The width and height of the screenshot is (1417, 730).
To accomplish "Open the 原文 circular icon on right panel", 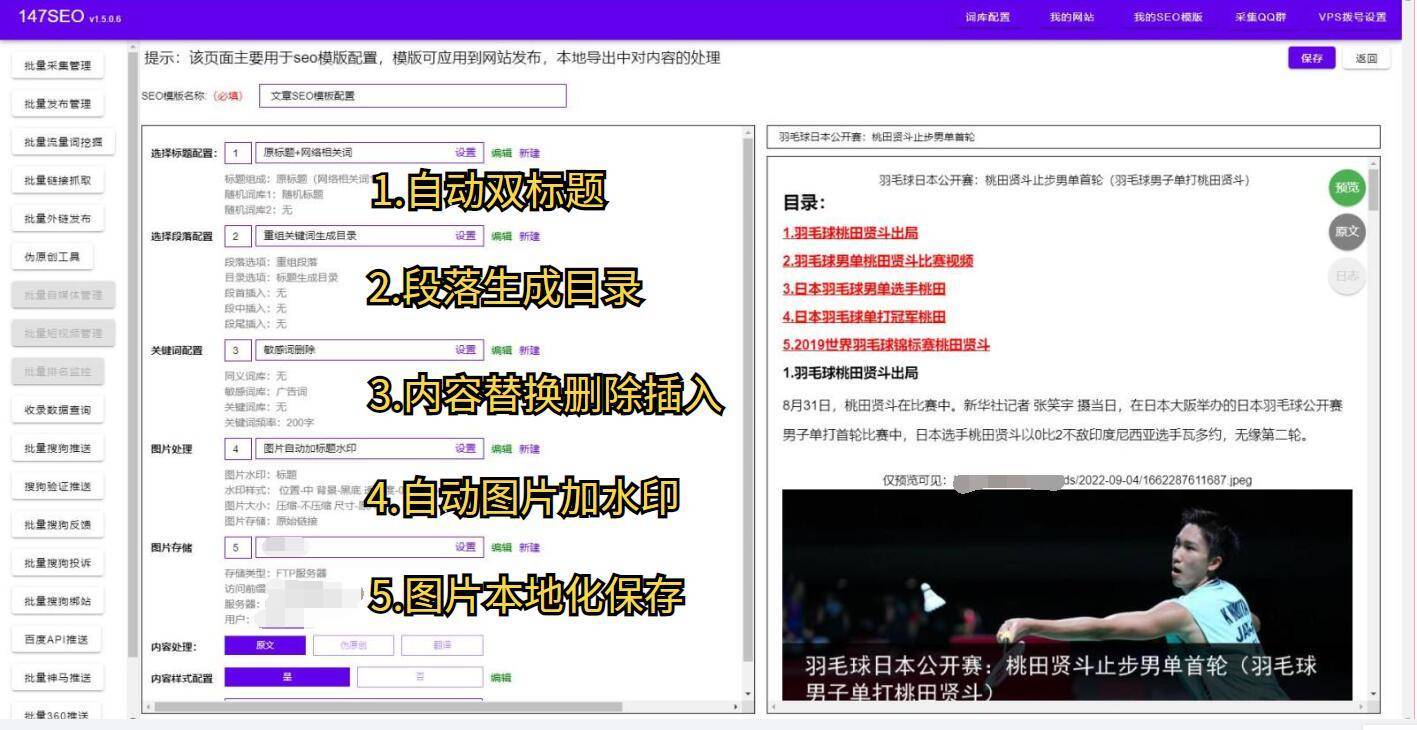I will pos(1346,231).
